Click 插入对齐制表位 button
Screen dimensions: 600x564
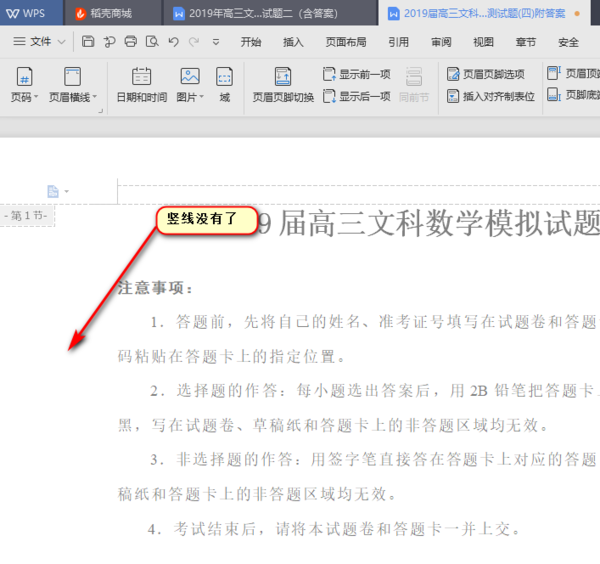point(491,96)
